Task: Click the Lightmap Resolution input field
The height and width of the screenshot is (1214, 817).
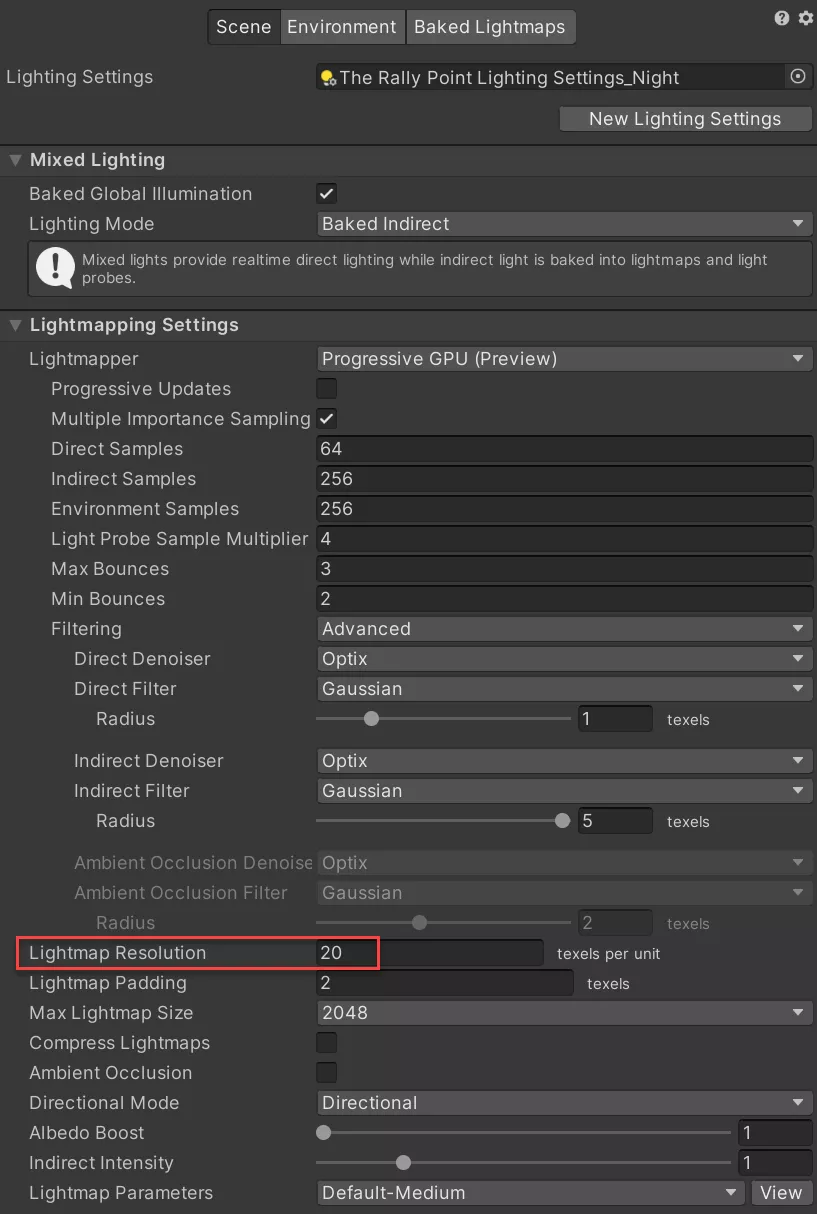Action: point(429,953)
